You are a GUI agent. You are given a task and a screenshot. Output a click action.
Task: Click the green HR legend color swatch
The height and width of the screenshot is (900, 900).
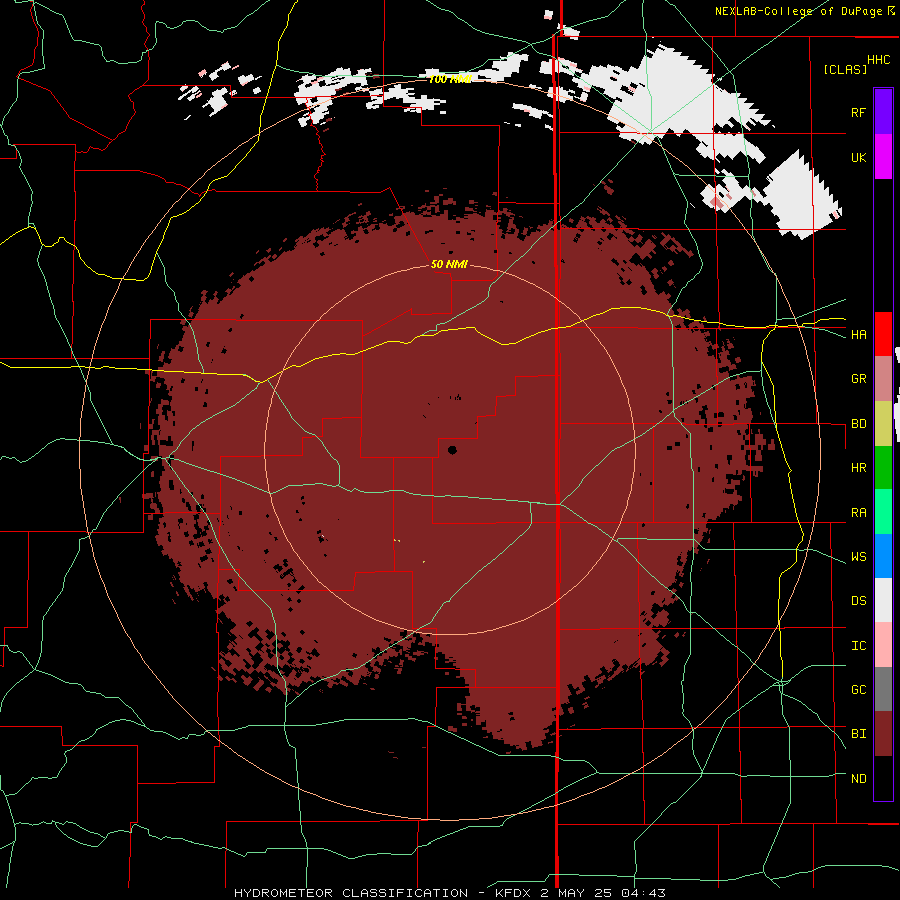[883, 468]
